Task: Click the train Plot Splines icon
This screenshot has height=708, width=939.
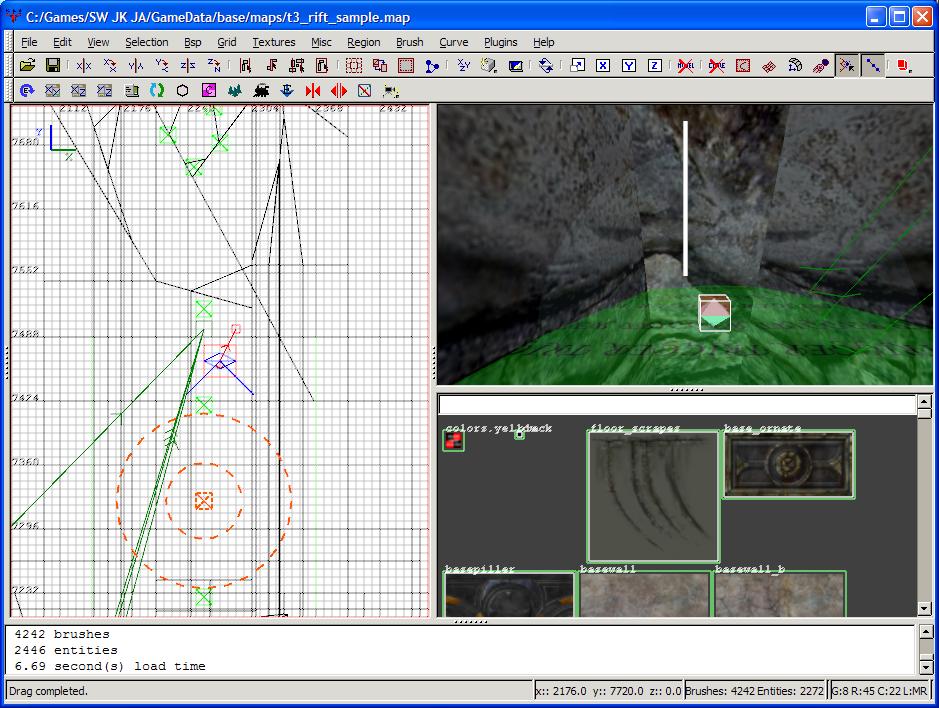Action: (261, 90)
